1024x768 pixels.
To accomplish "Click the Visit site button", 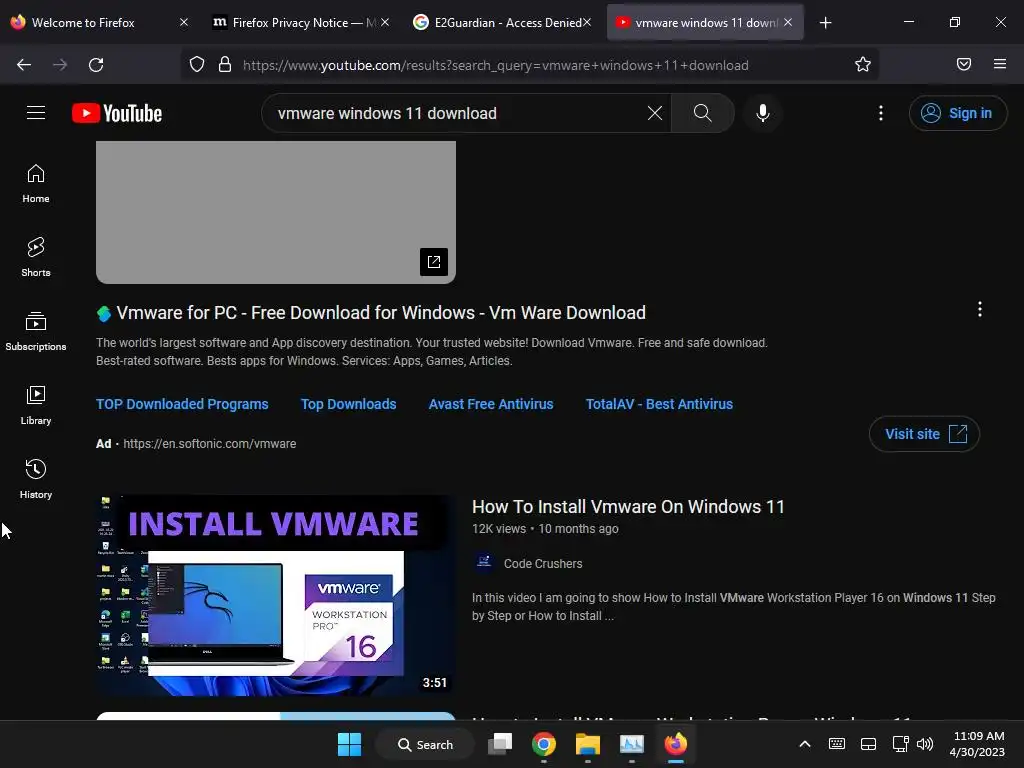I will click(924, 434).
